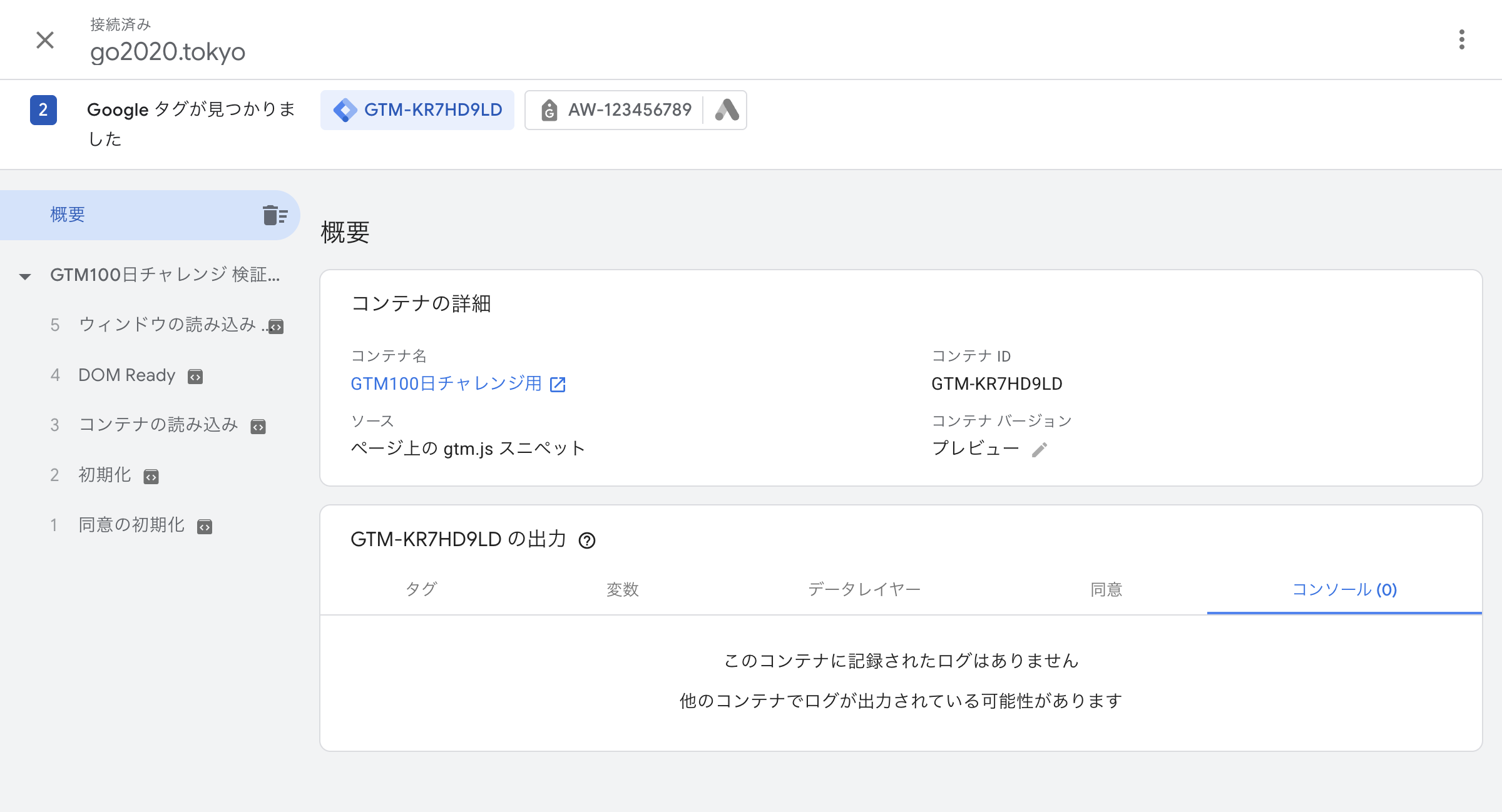This screenshot has height=812, width=1502.
Task: Select event 2 初期化
Action: tap(105, 475)
